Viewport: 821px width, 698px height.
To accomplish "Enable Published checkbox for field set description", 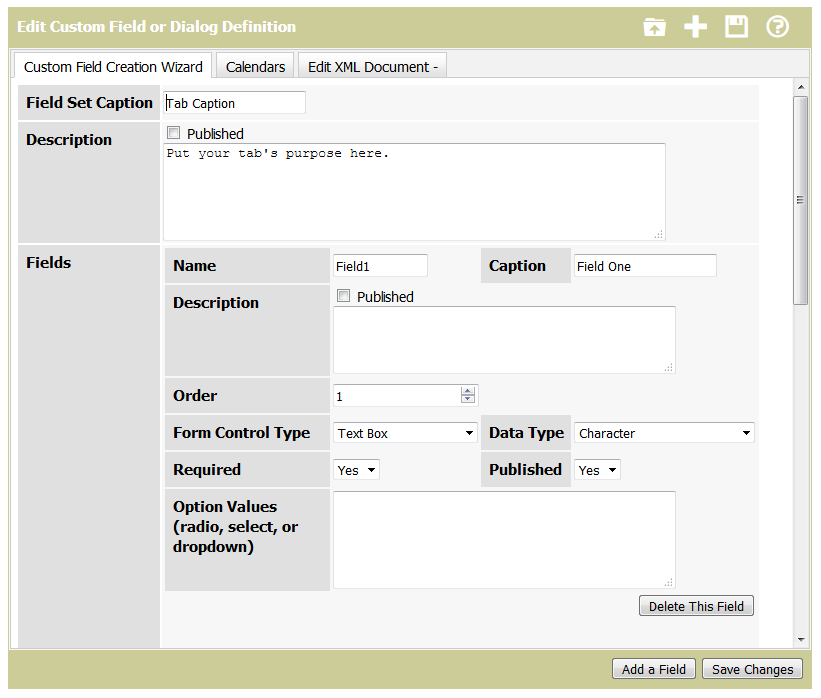I will [x=174, y=133].
